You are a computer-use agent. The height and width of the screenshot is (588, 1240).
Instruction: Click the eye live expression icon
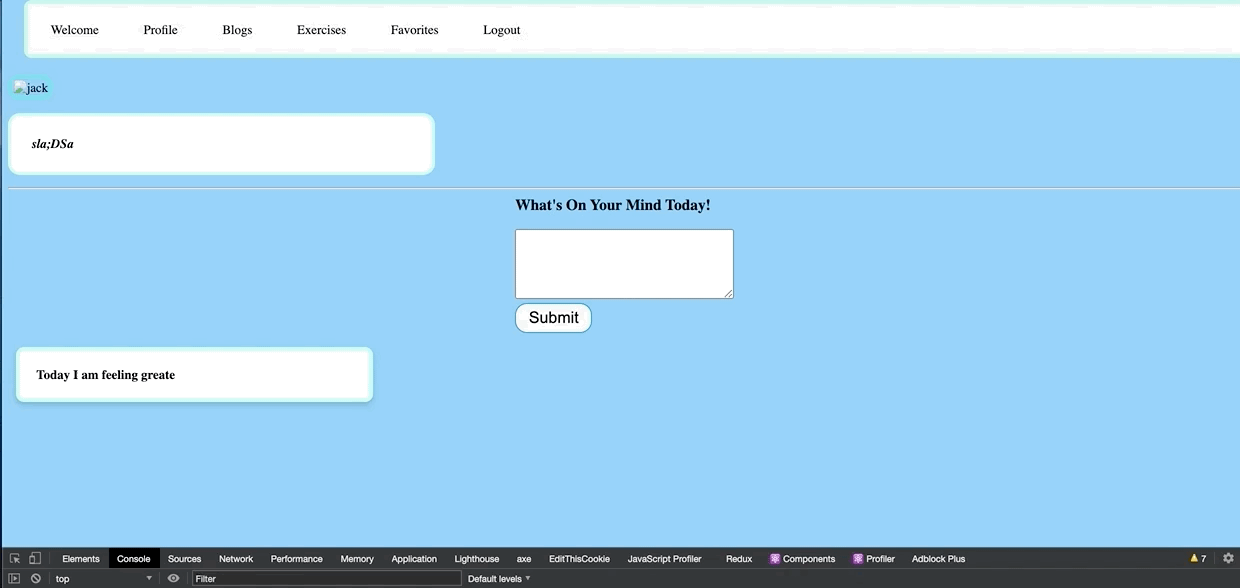tap(173, 579)
